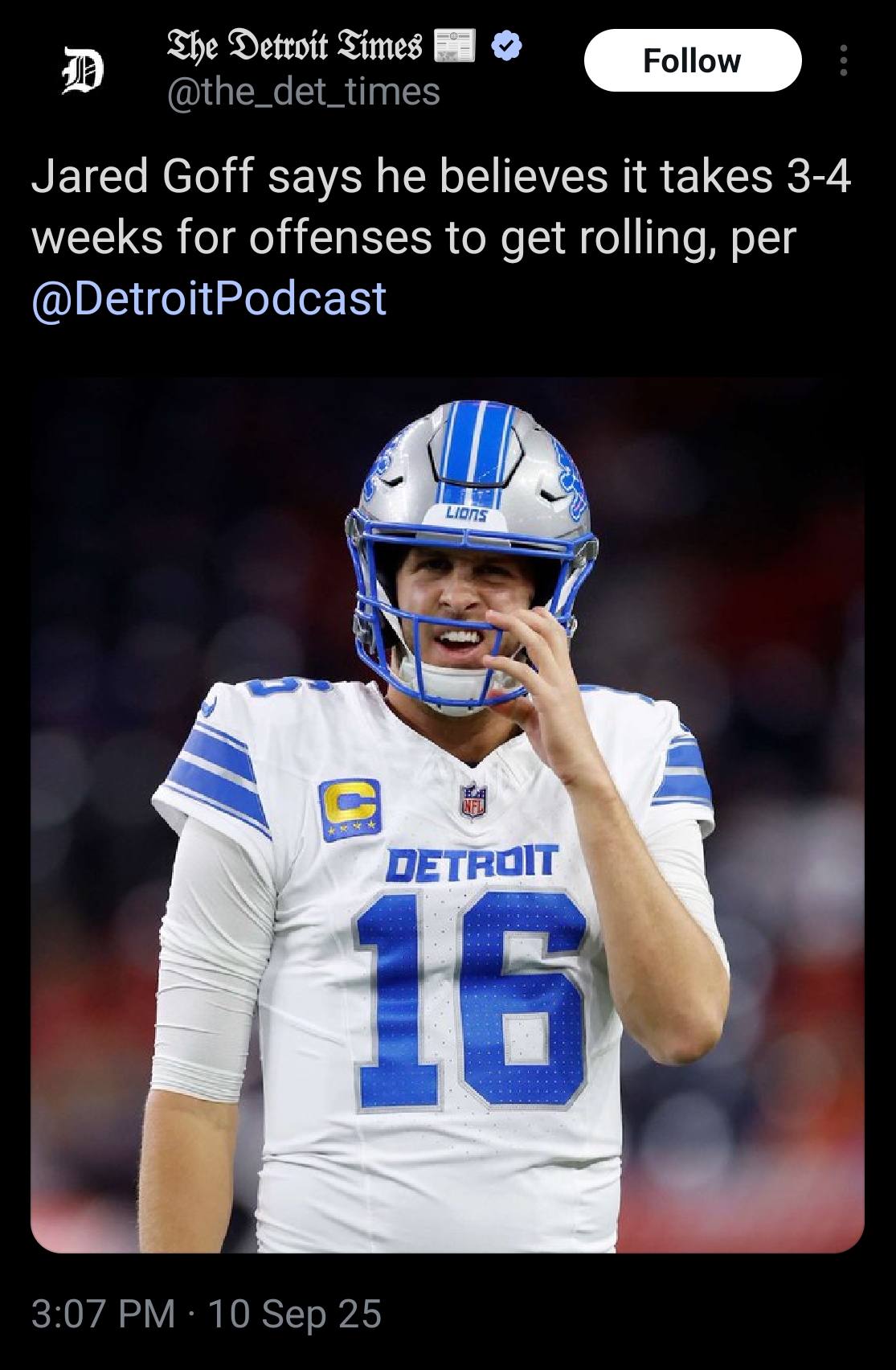
Task: Click the newspaper emoji beside account name
Action: [454, 45]
